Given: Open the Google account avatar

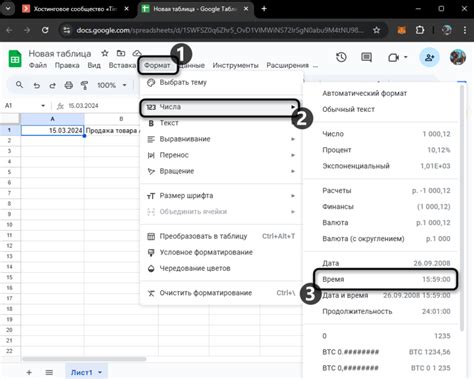Looking at the screenshot, I should point(458,57).
